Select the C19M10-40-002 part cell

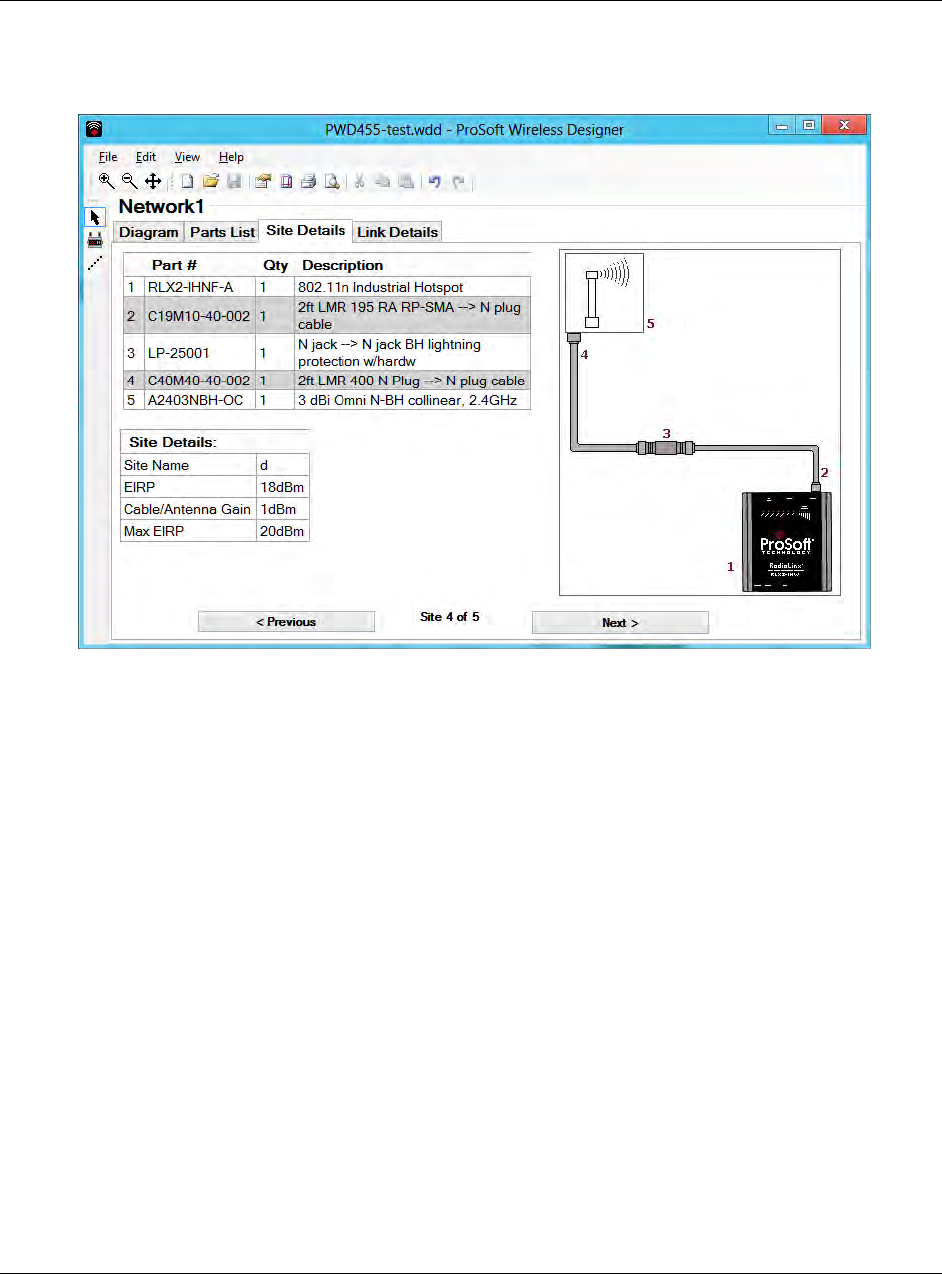(x=200, y=316)
